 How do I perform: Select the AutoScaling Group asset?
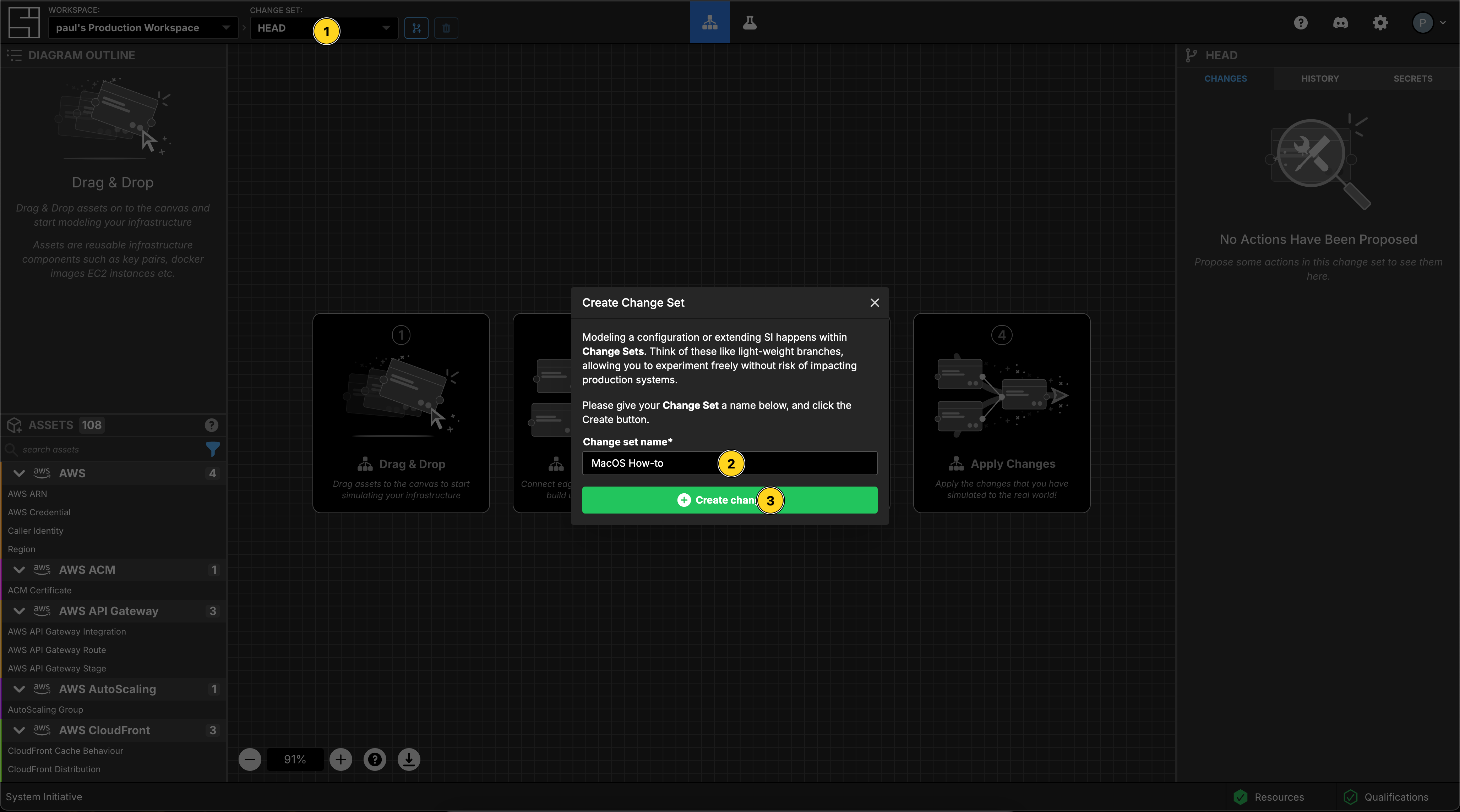113,709
